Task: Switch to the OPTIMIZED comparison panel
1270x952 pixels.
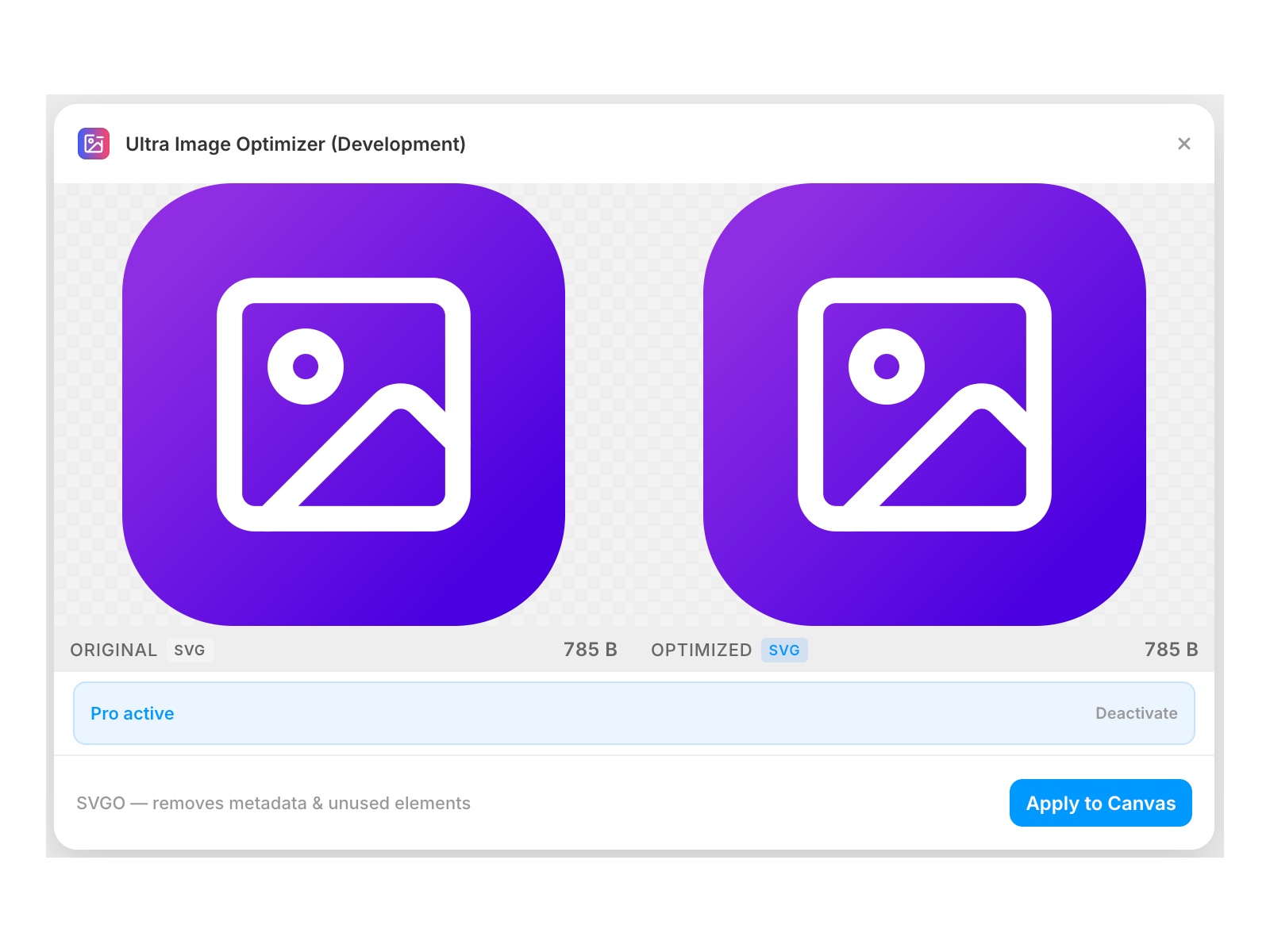Action: (x=702, y=650)
